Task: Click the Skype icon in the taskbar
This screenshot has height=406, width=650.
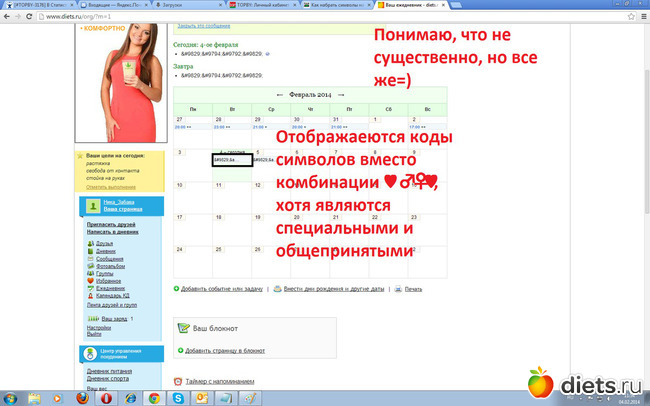Action: [x=177, y=398]
